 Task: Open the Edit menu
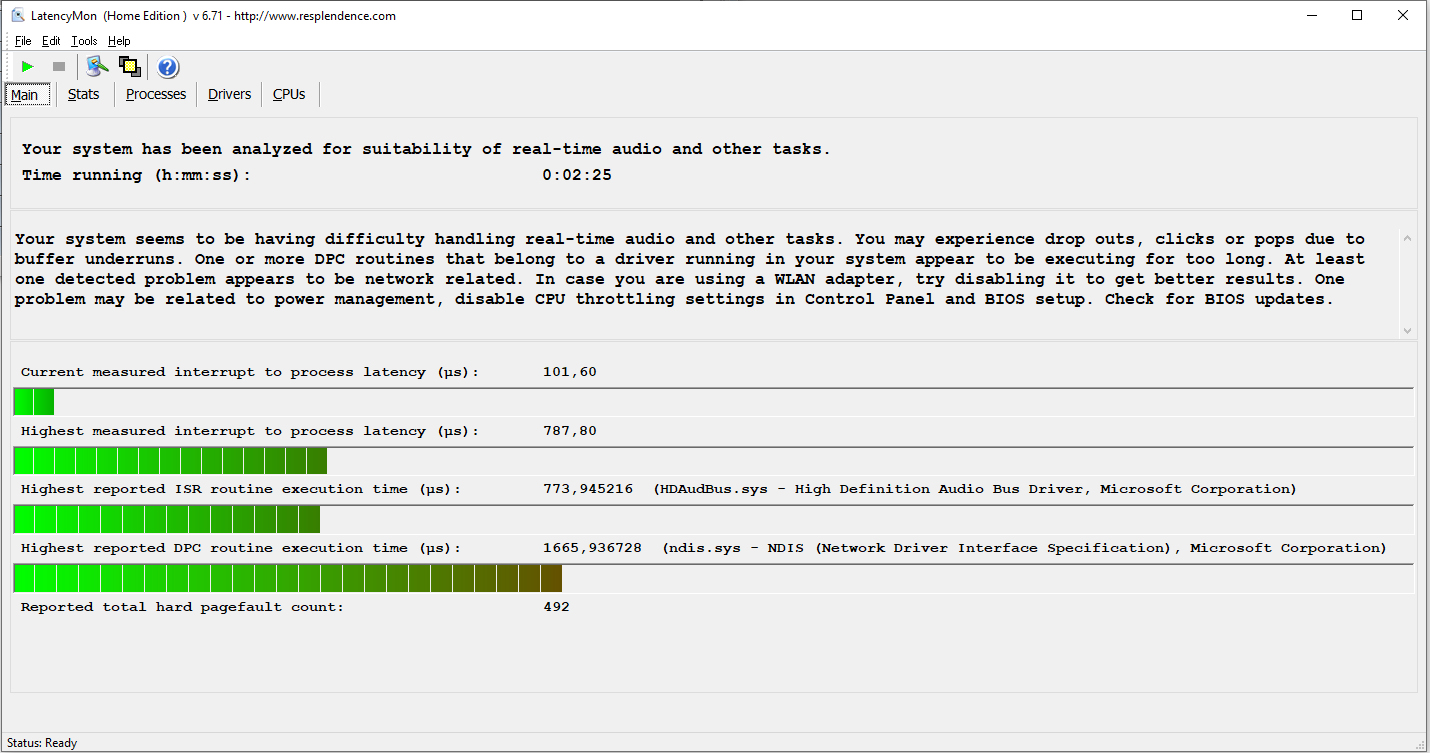[x=51, y=41]
